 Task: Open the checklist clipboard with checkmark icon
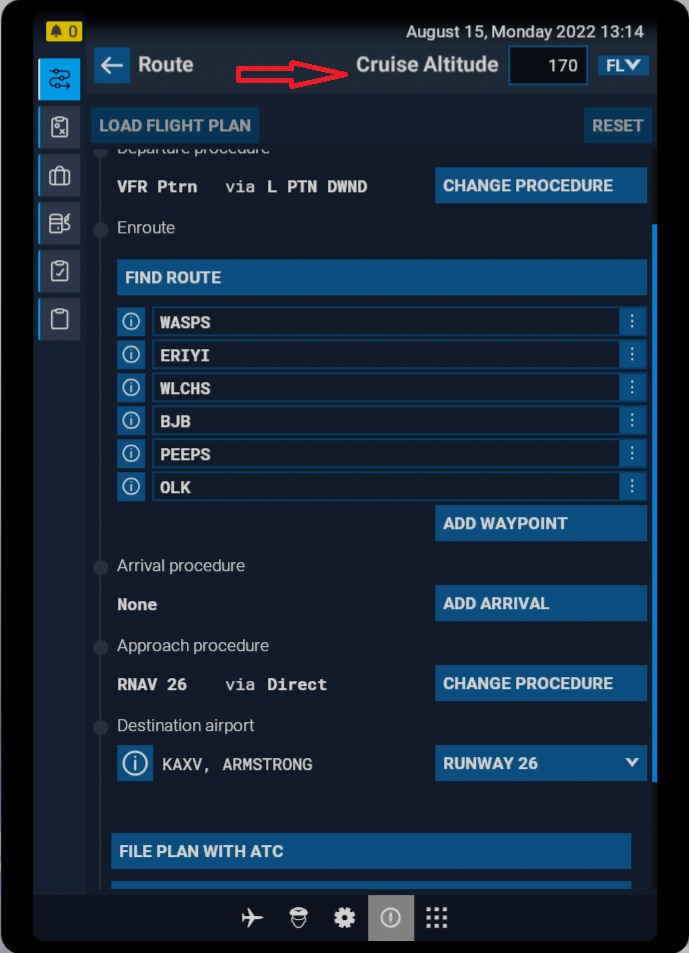click(59, 271)
